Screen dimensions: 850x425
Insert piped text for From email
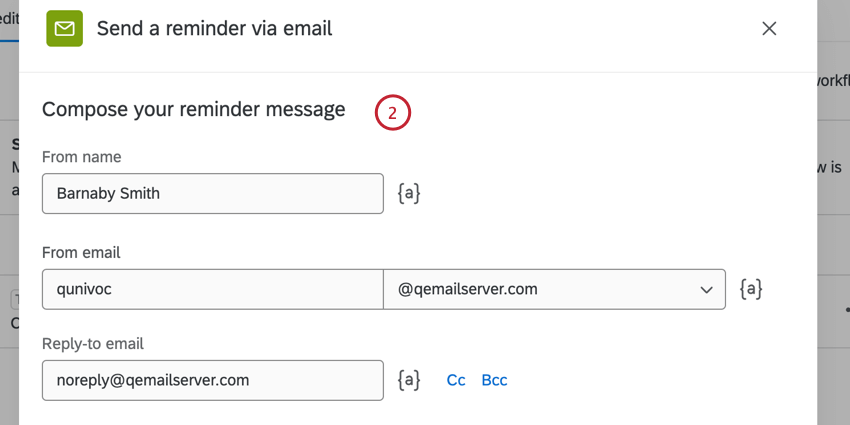coord(751,289)
